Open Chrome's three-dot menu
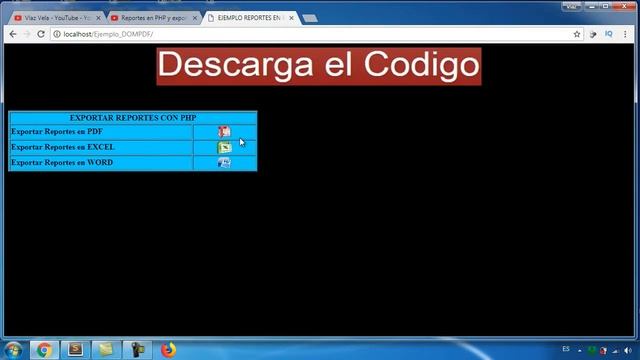 tap(625, 34)
